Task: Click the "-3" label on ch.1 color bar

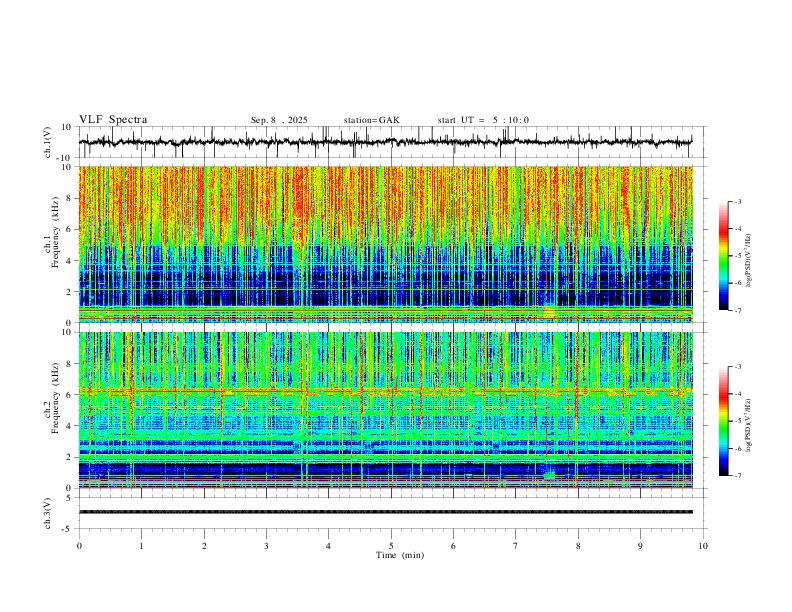Action: pos(738,202)
